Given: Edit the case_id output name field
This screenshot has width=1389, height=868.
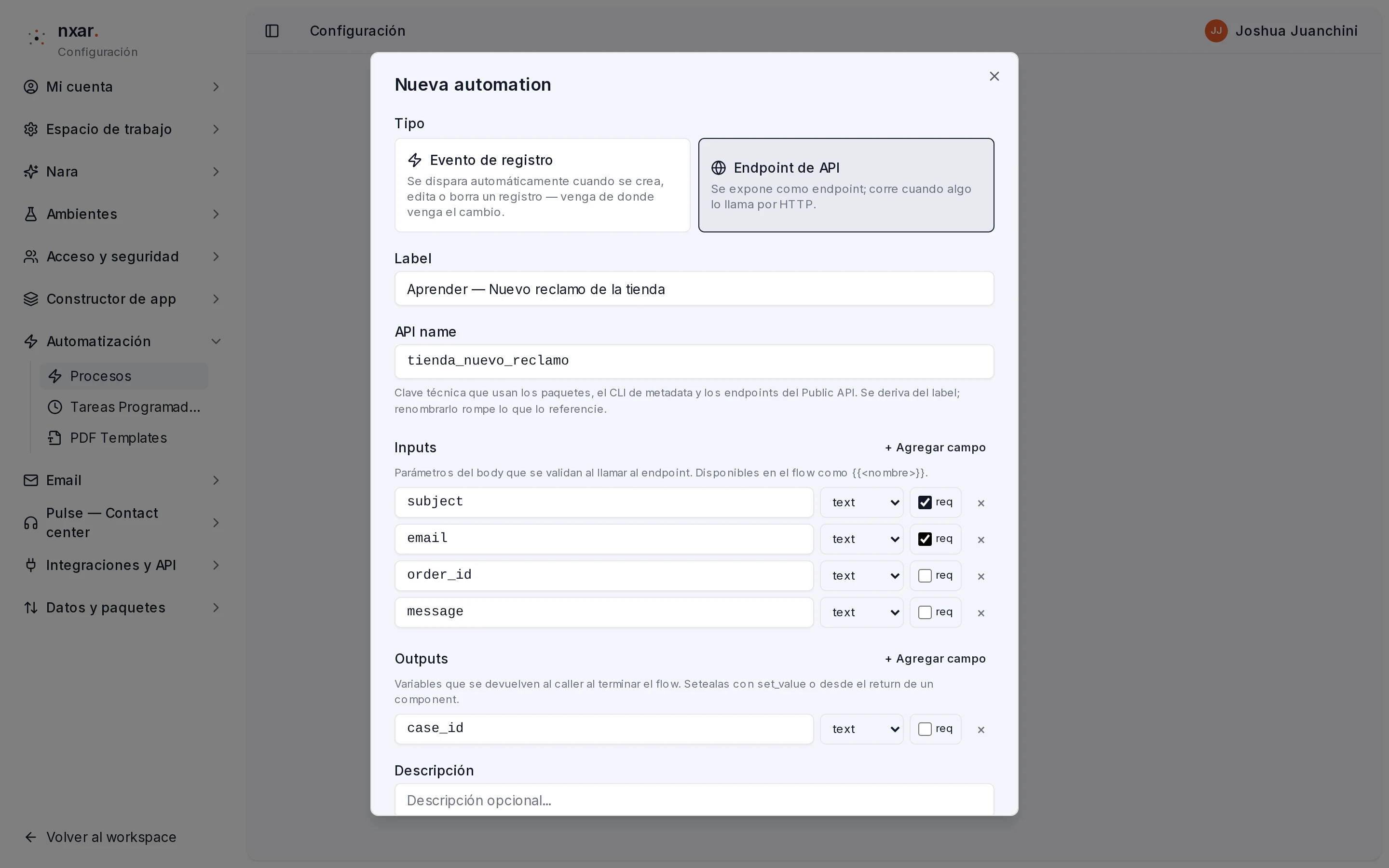Looking at the screenshot, I should (x=604, y=730).
